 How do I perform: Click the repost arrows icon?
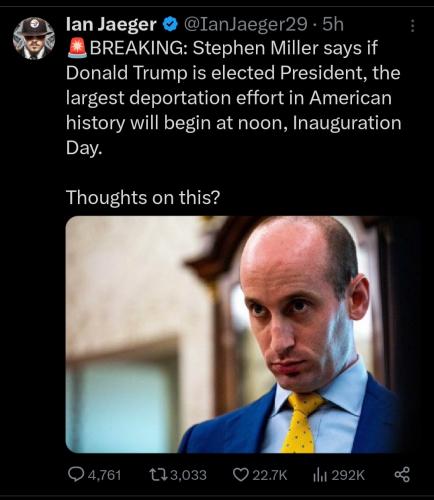coord(159,475)
